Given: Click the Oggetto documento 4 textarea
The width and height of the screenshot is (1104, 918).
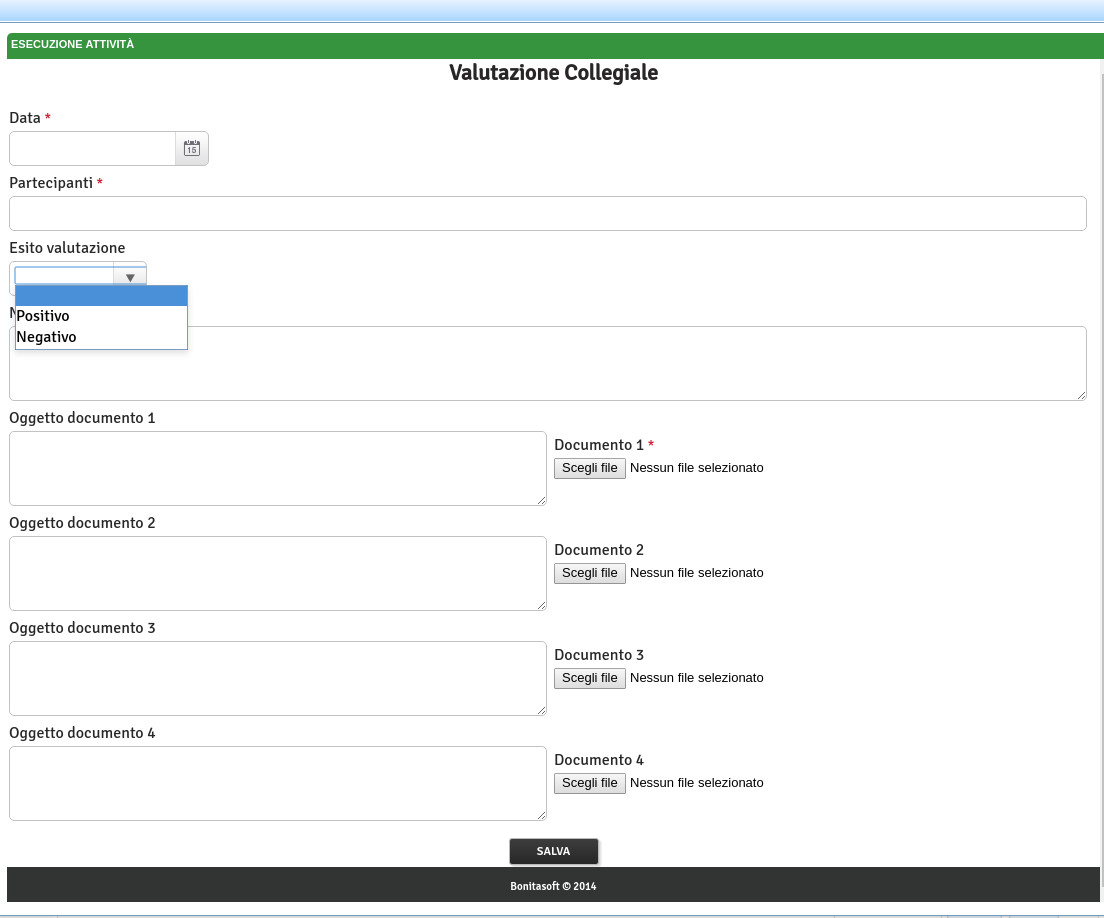Looking at the screenshot, I should point(277,783).
